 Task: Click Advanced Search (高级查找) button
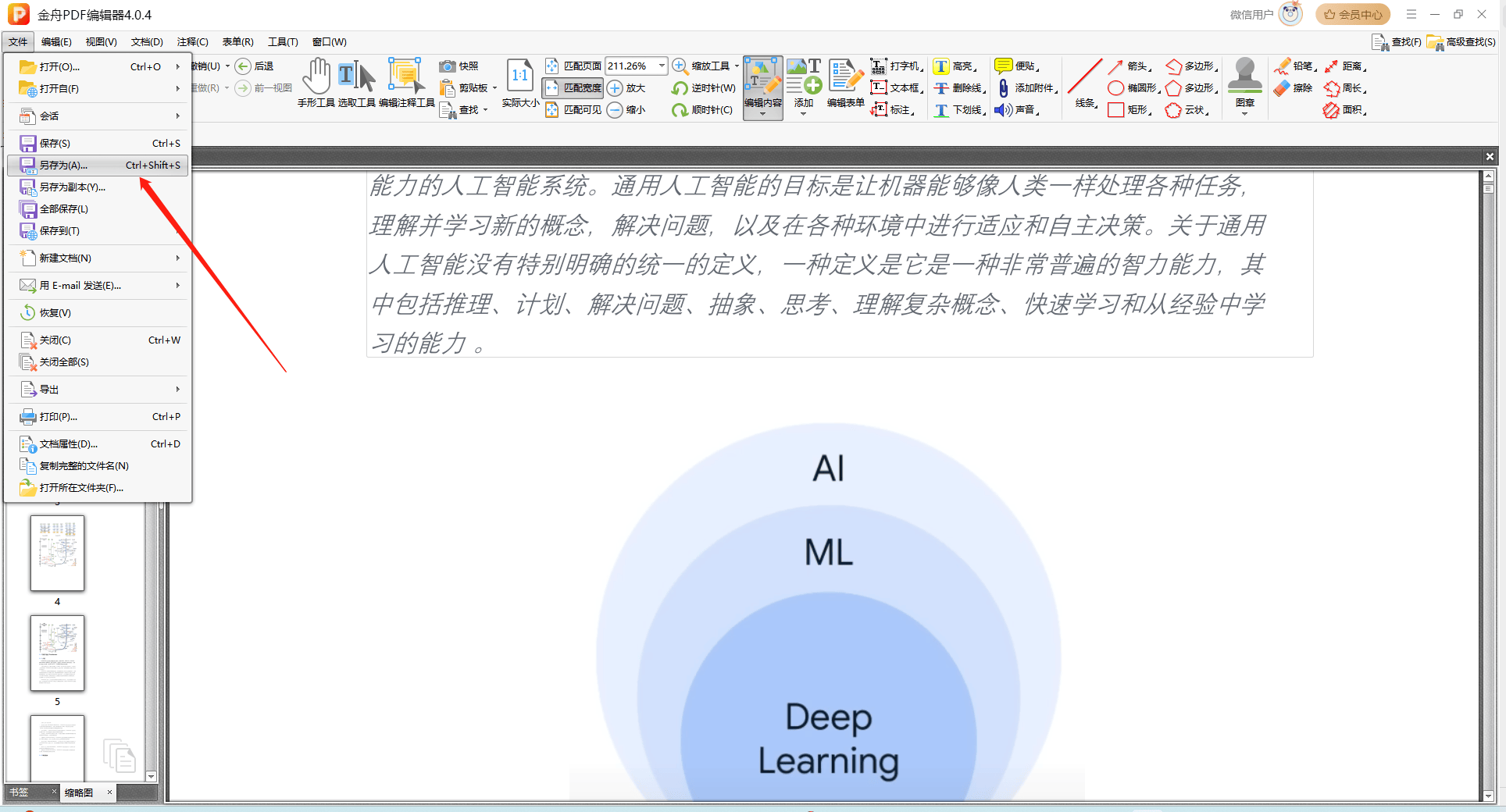tap(1461, 42)
